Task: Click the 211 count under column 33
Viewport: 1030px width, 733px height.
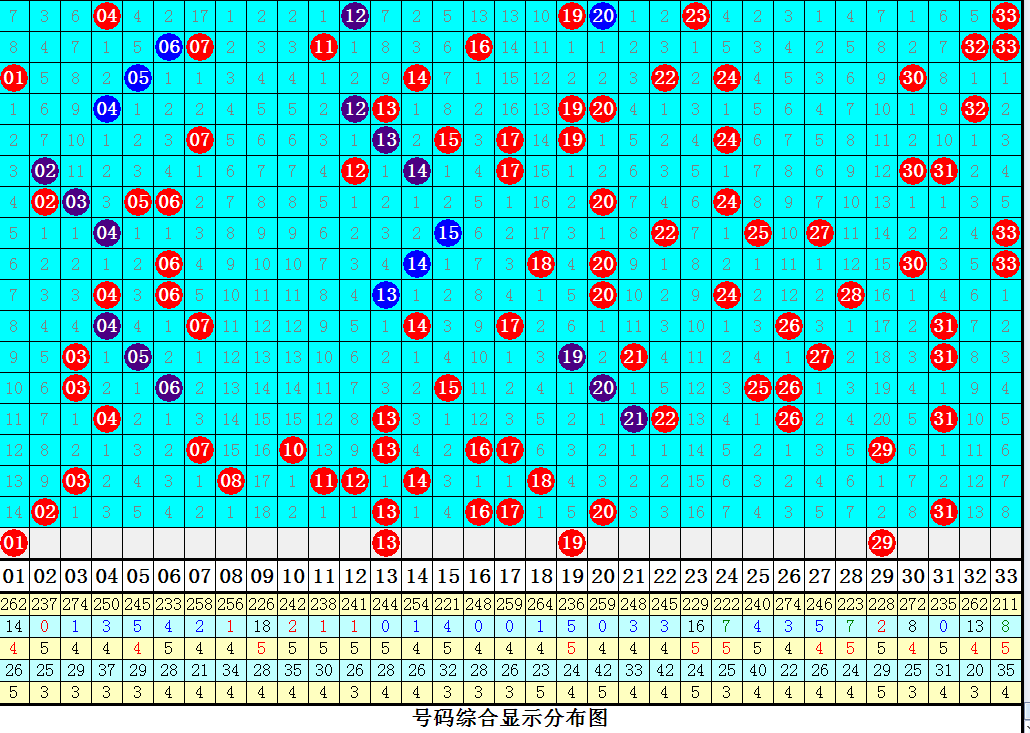Action: [1006, 604]
